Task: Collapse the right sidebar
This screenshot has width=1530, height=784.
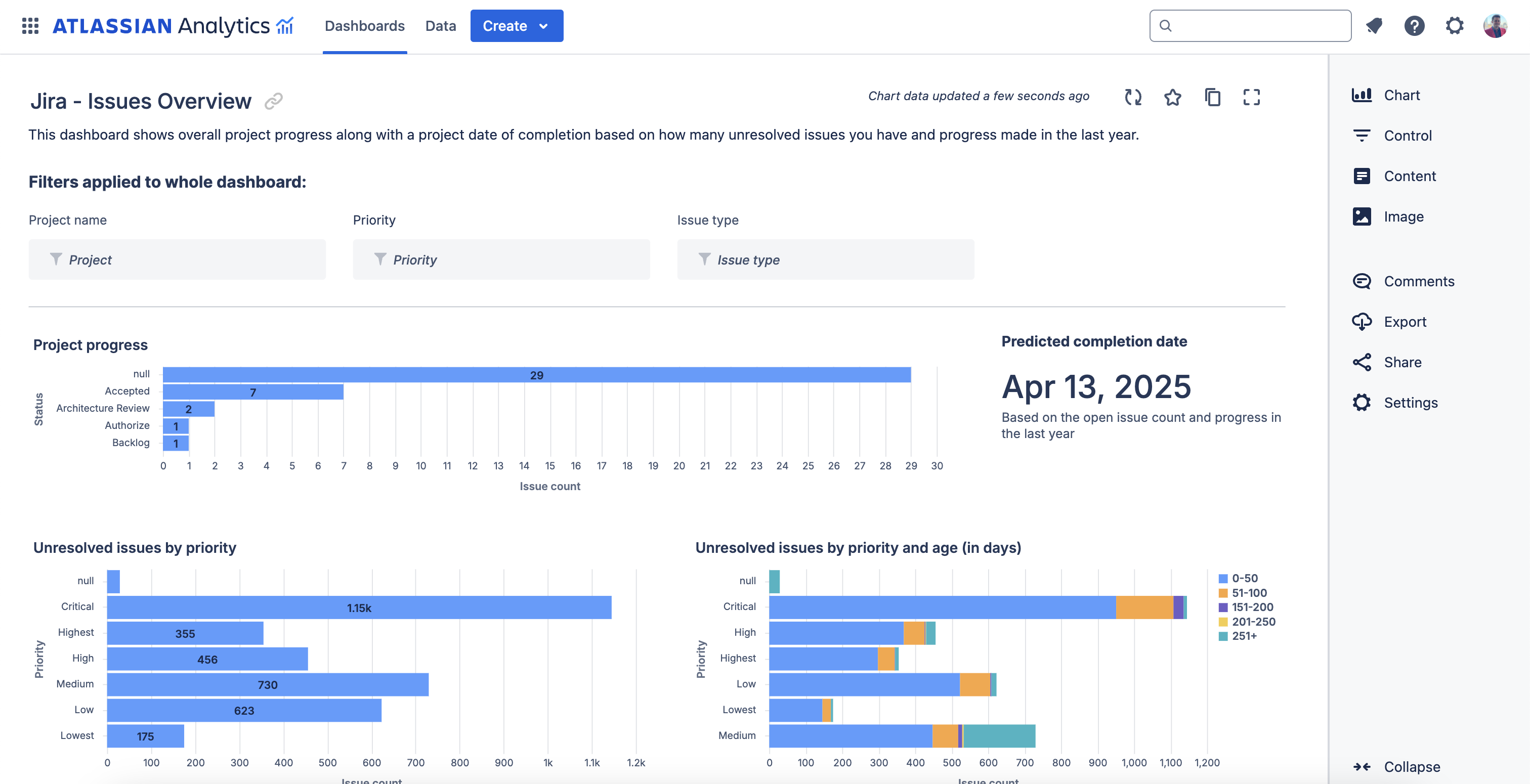Action: 1396,766
